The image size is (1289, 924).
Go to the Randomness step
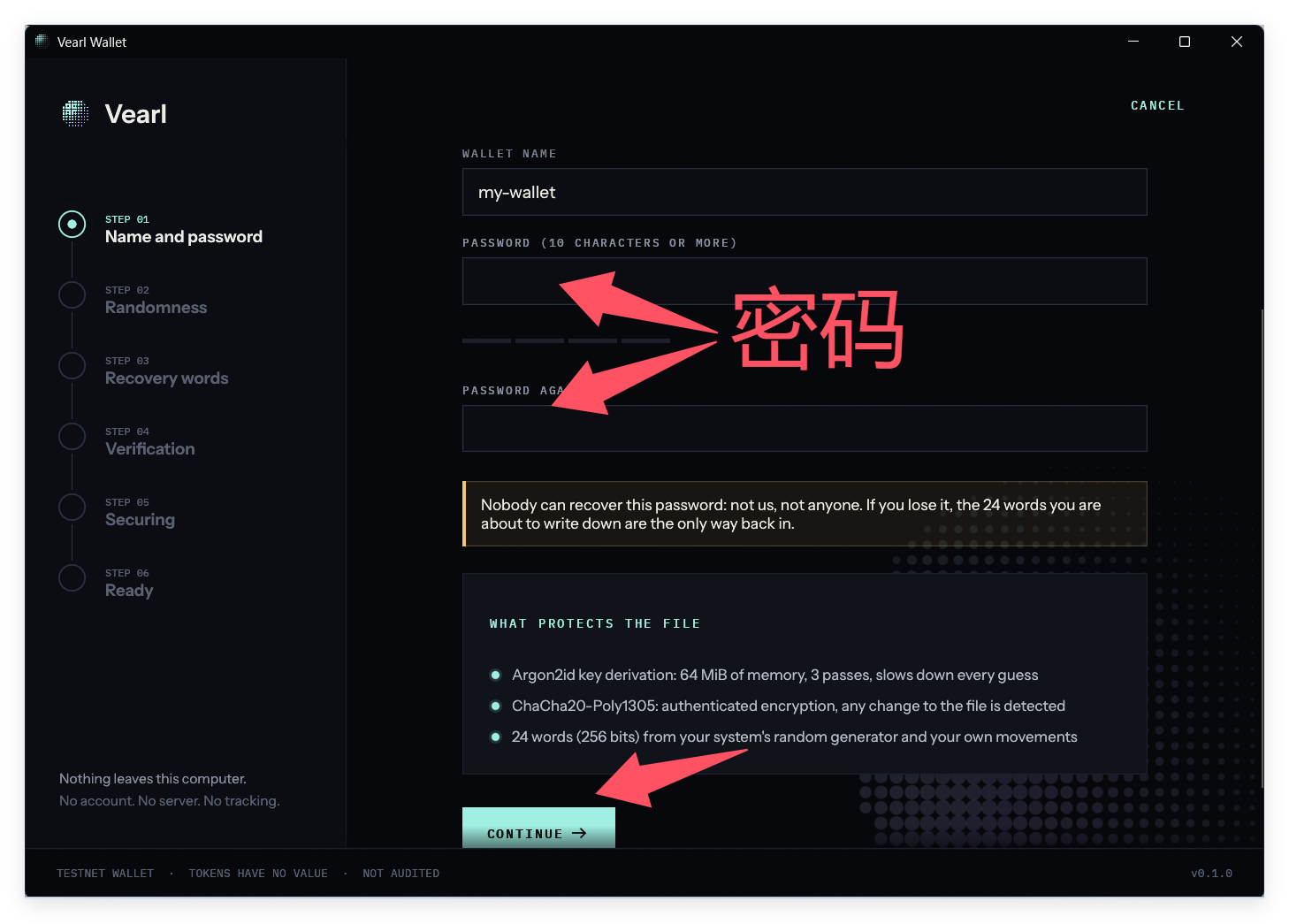(156, 308)
